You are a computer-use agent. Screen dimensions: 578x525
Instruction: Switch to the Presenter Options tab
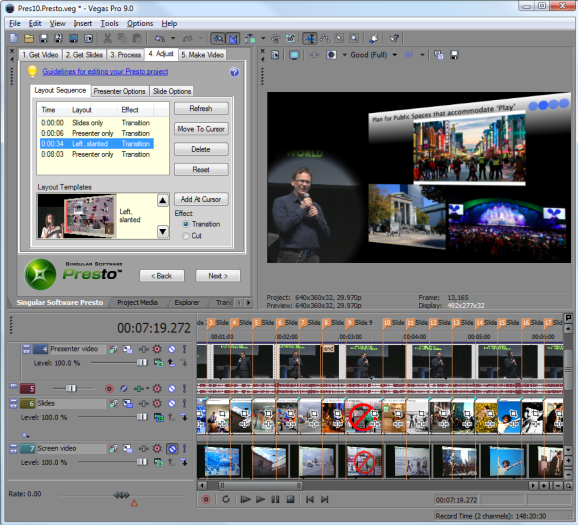(x=119, y=91)
